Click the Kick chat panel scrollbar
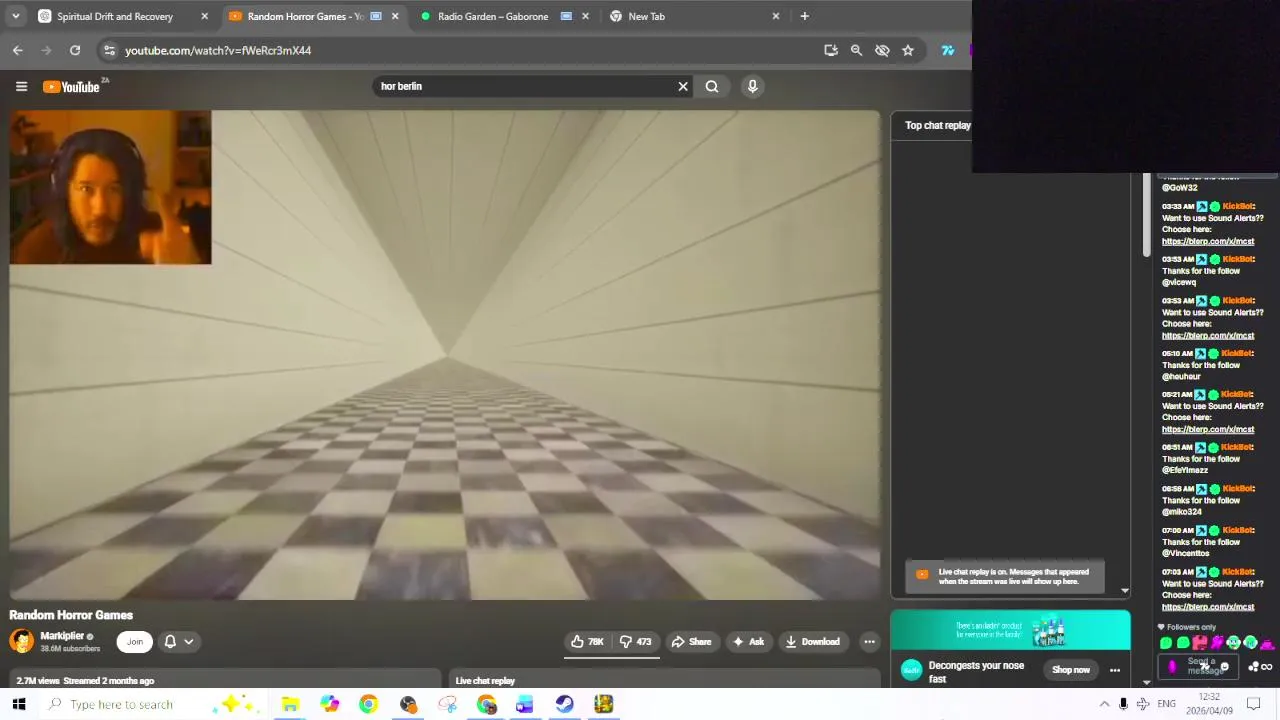Screen dimensions: 1280x720 tap(1147, 215)
